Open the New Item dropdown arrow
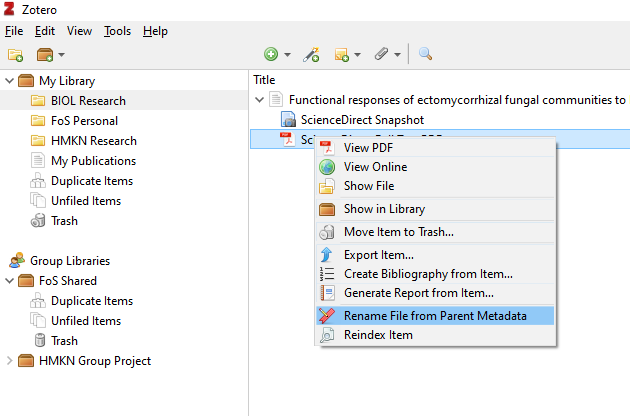Viewport: 630px width, 416px height. (288, 55)
